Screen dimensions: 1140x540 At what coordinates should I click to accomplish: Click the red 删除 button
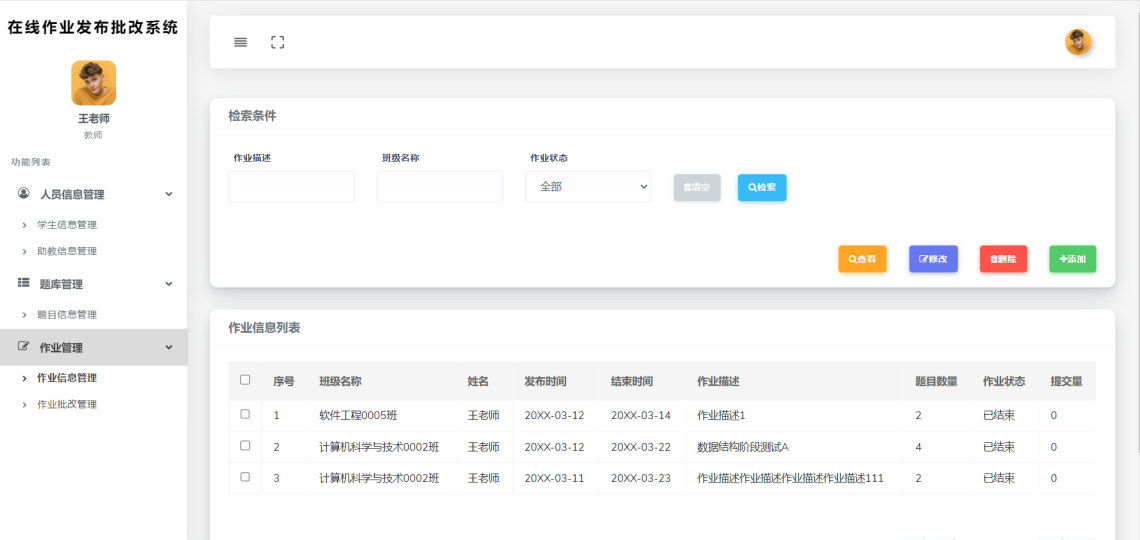click(1003, 259)
